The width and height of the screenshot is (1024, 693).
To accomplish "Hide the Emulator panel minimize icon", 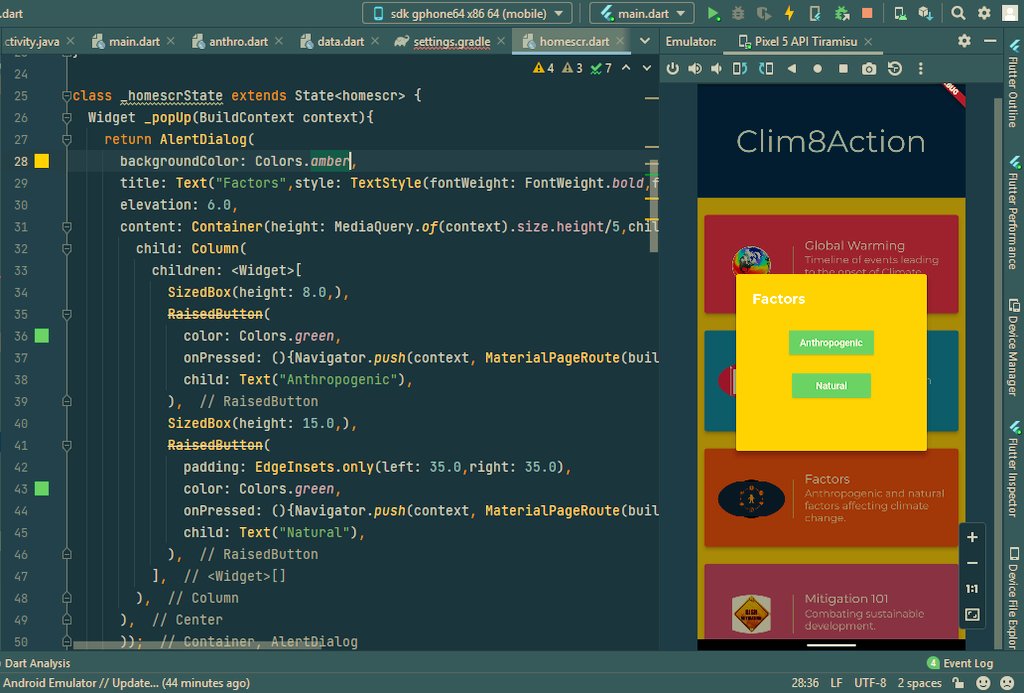I will point(990,41).
